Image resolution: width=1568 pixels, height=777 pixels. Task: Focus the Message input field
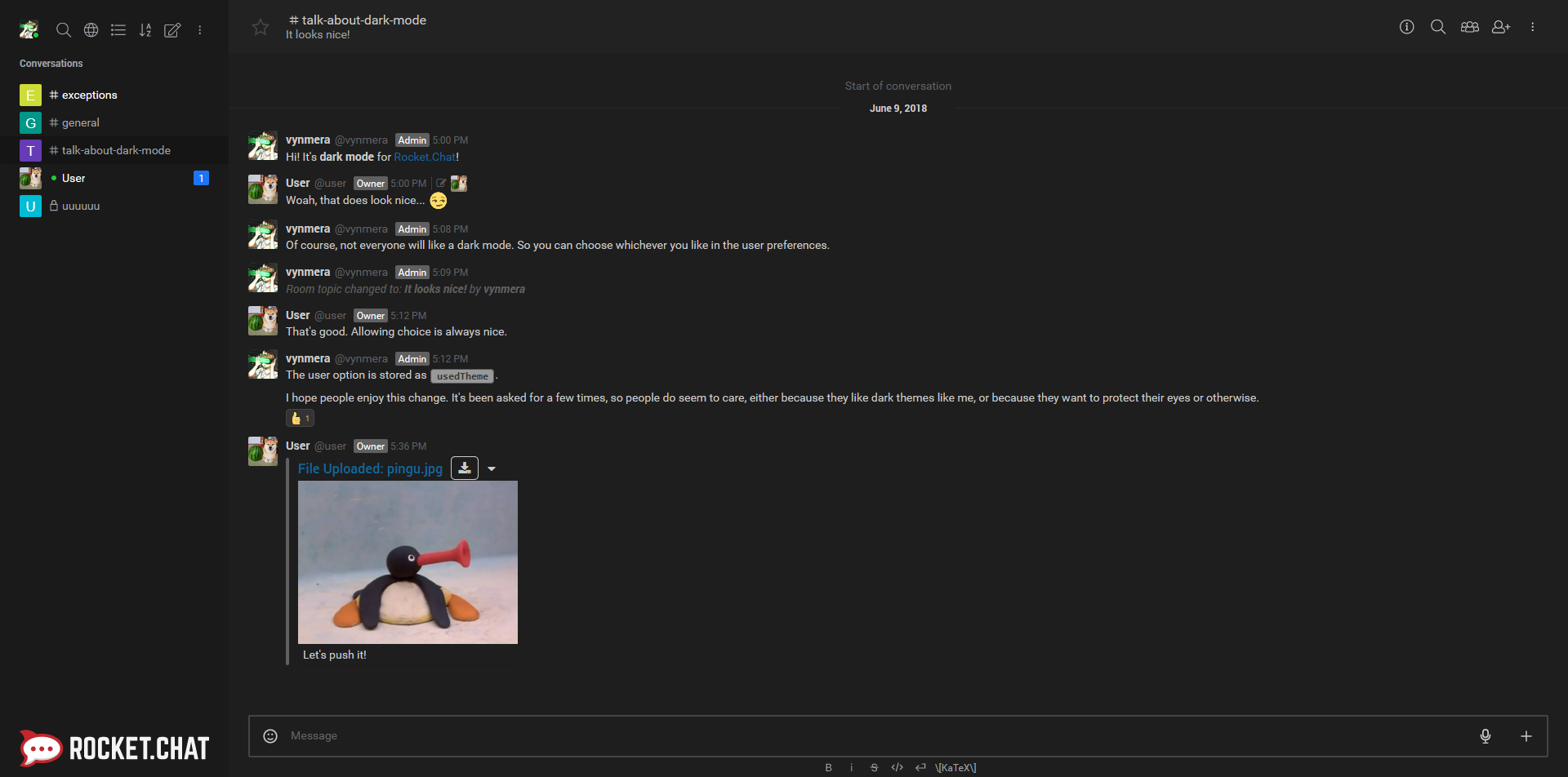[878, 736]
